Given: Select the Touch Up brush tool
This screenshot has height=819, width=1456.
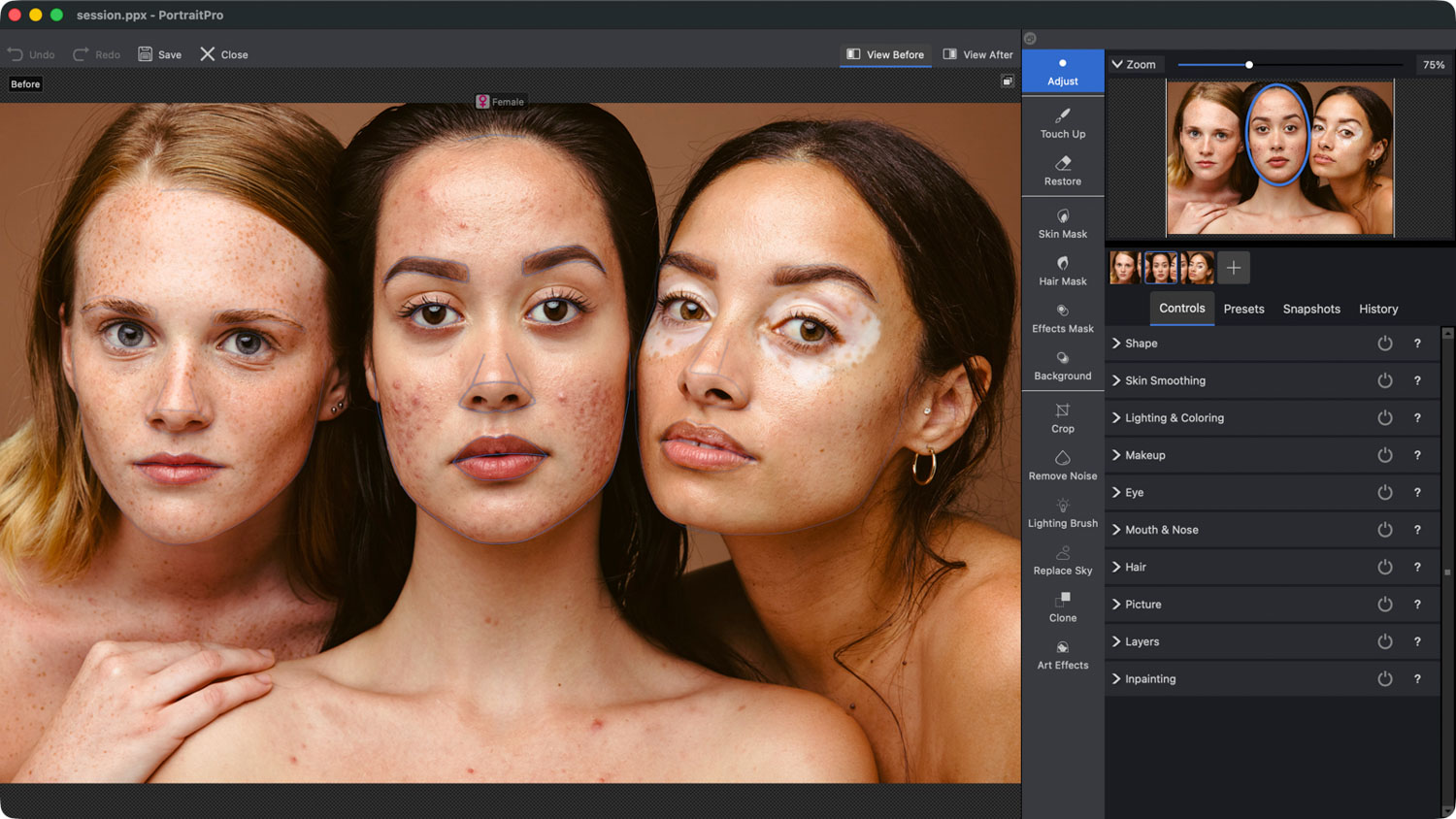Looking at the screenshot, I should click(x=1063, y=123).
